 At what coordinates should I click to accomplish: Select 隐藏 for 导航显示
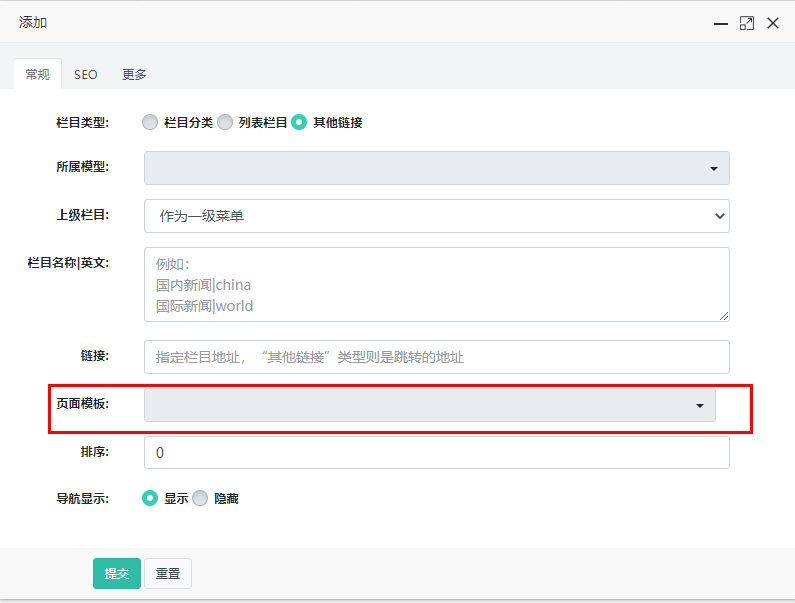[200, 498]
